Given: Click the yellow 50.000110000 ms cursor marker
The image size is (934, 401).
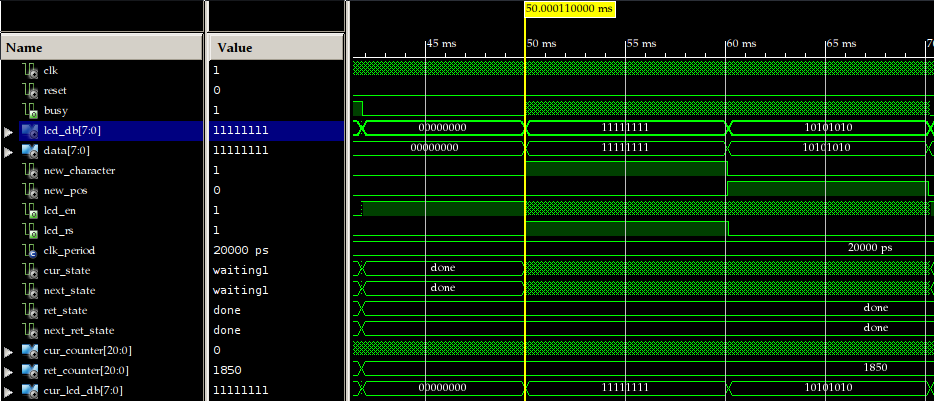Looking at the screenshot, I should (x=569, y=8).
